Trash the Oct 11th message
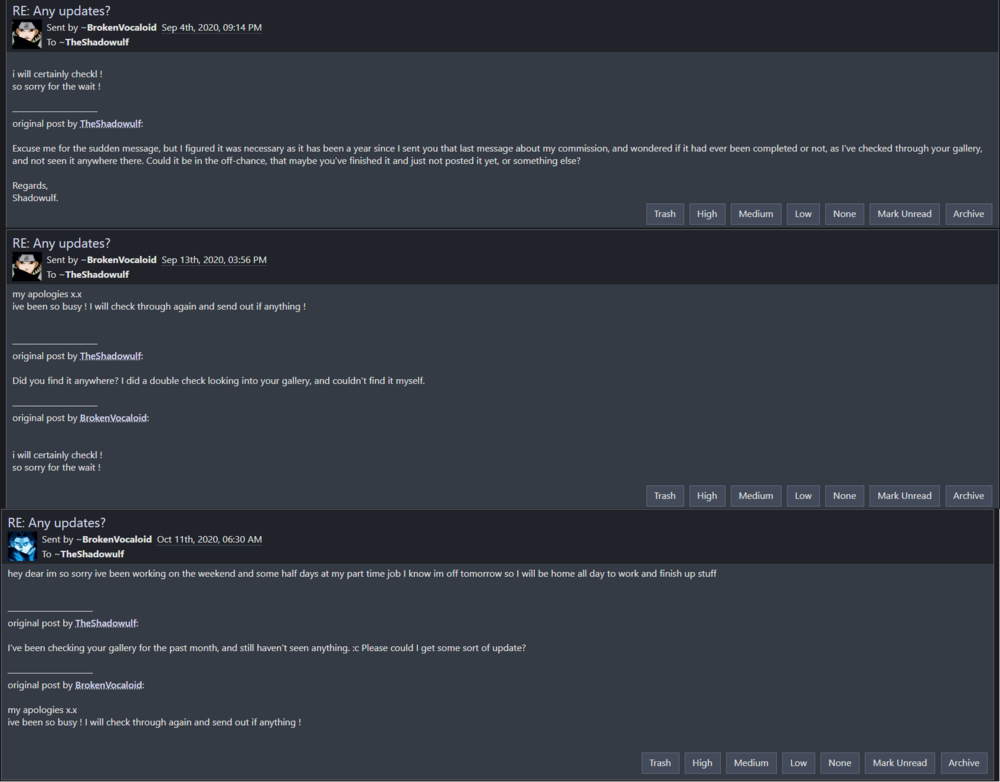The width and height of the screenshot is (1000, 782). (660, 763)
